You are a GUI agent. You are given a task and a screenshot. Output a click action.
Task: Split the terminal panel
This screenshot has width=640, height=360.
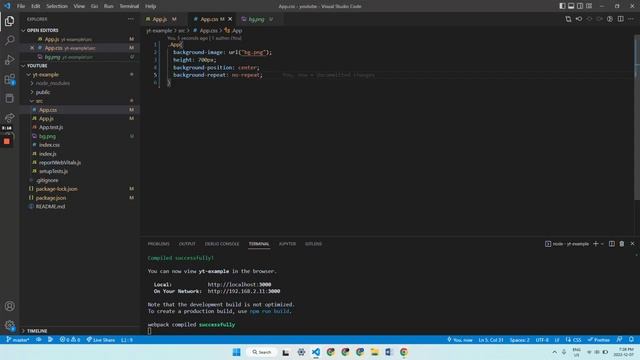tap(611, 244)
